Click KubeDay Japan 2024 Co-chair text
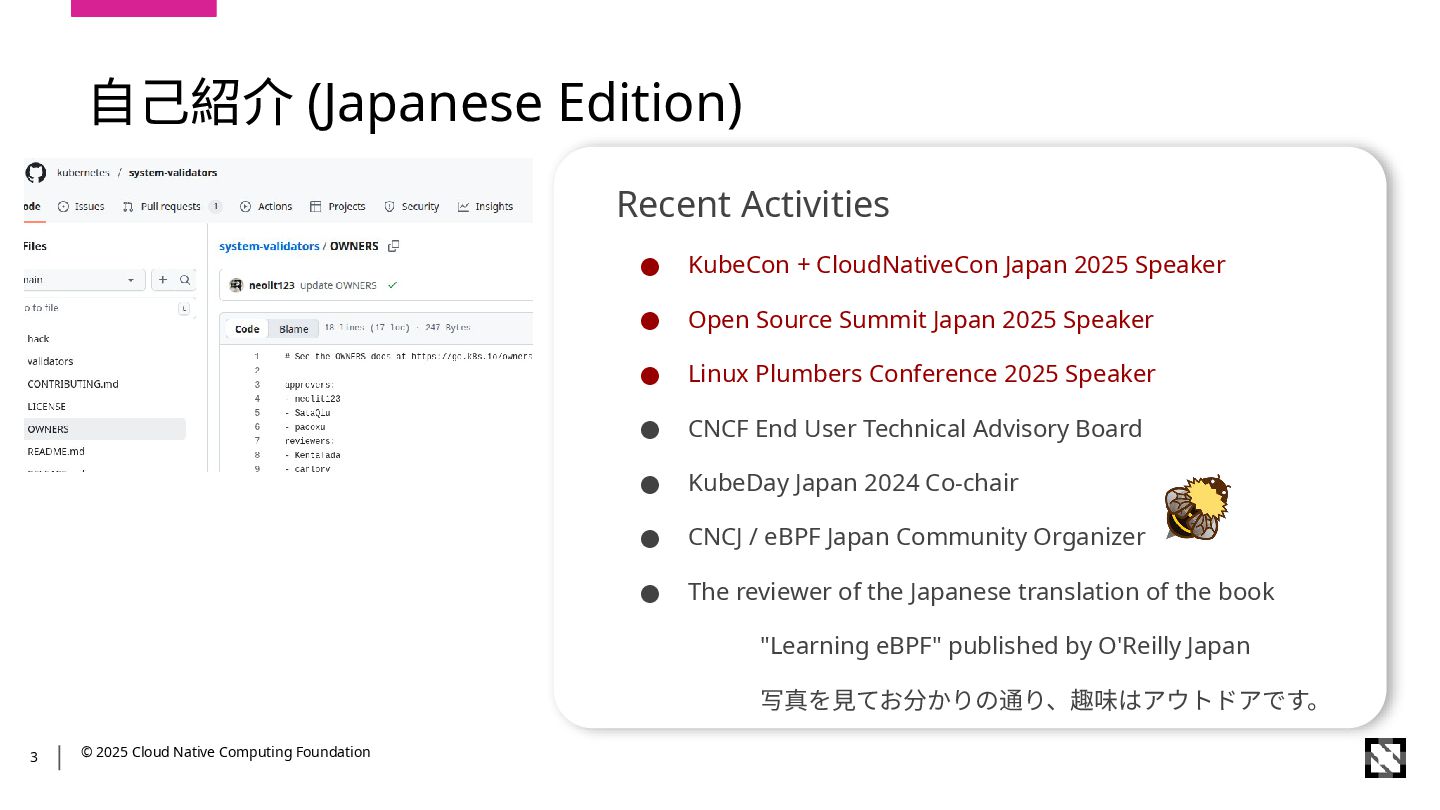 853,483
